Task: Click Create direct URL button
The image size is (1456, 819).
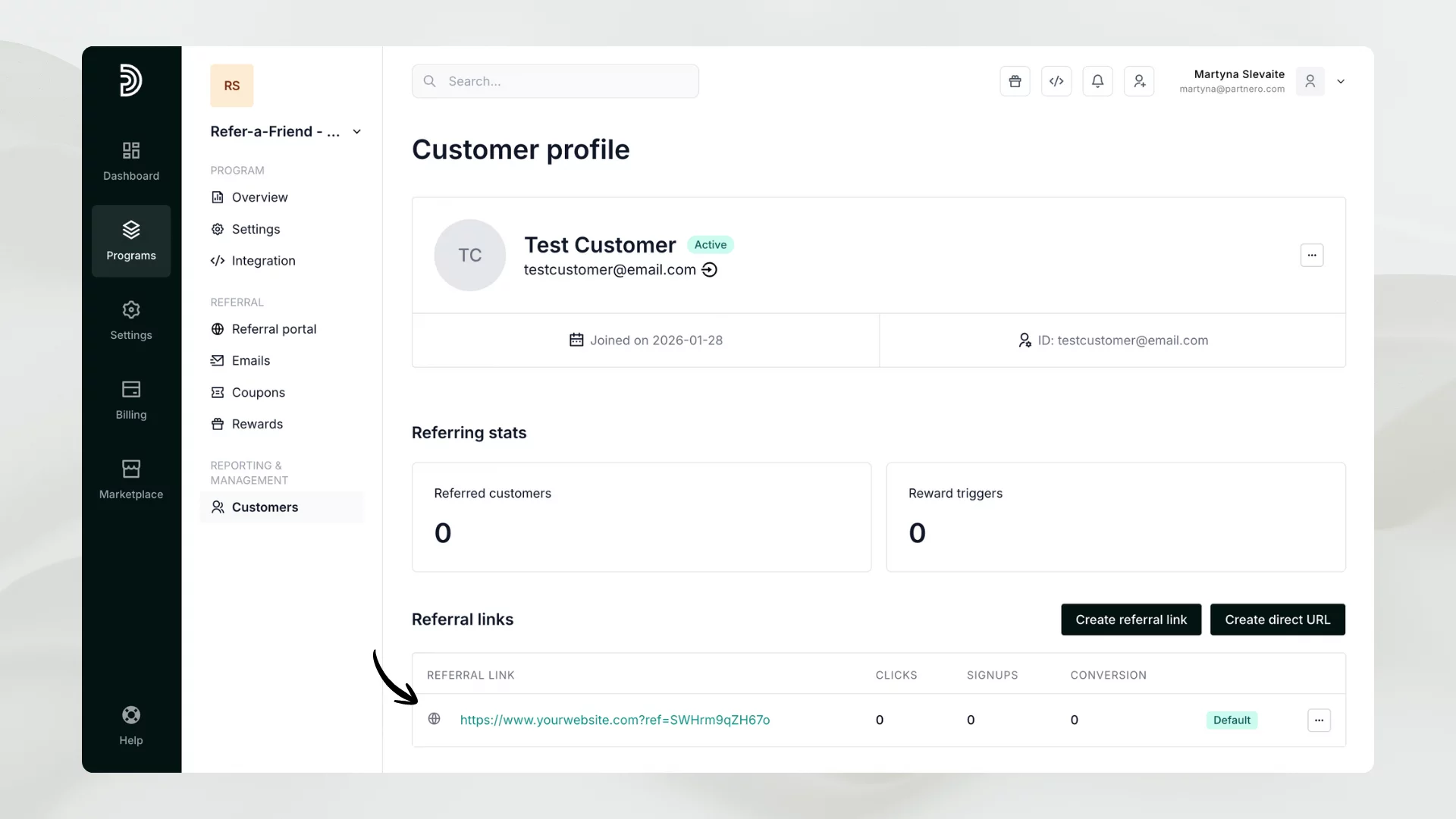Action: pos(1277,620)
